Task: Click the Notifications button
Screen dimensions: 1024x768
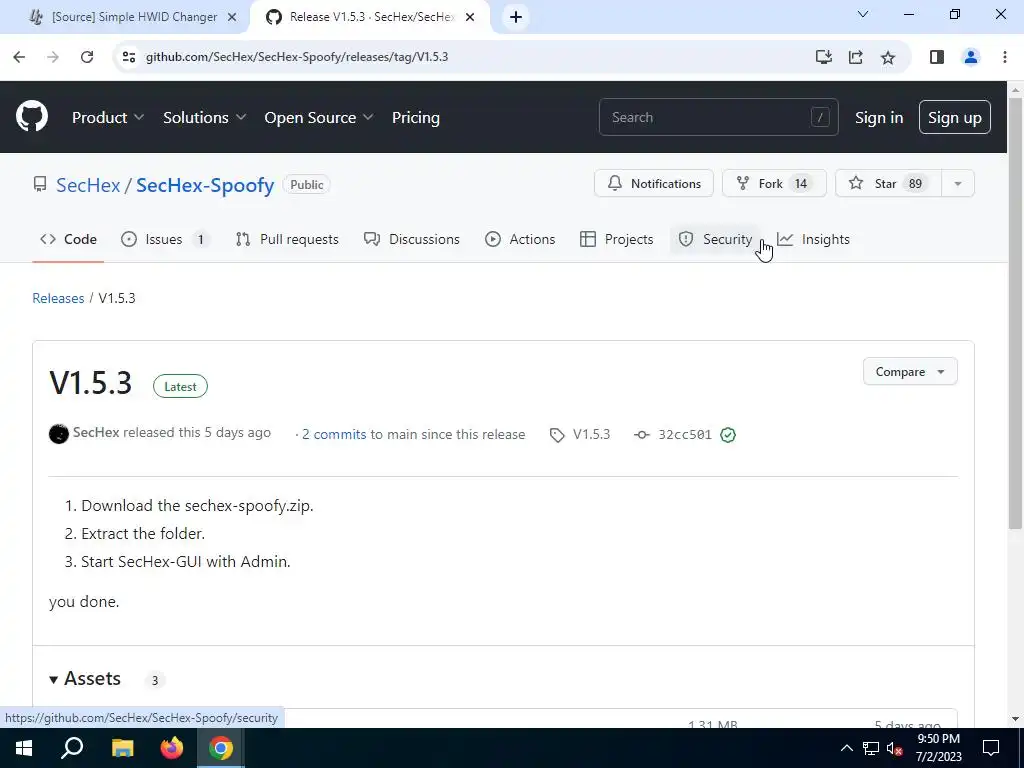Action: [x=654, y=184]
